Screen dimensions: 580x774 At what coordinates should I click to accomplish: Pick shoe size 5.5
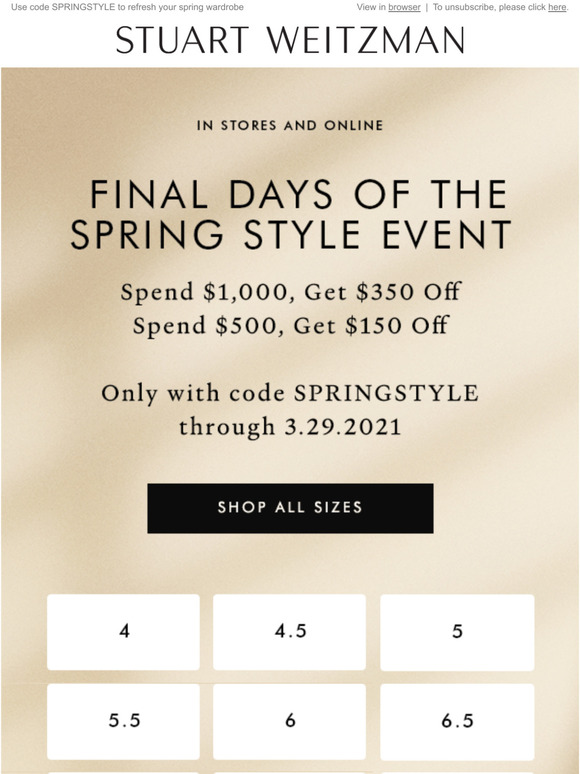click(x=123, y=721)
